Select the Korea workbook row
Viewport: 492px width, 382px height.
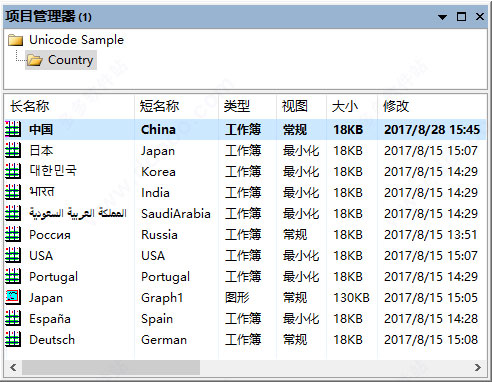tap(245, 171)
